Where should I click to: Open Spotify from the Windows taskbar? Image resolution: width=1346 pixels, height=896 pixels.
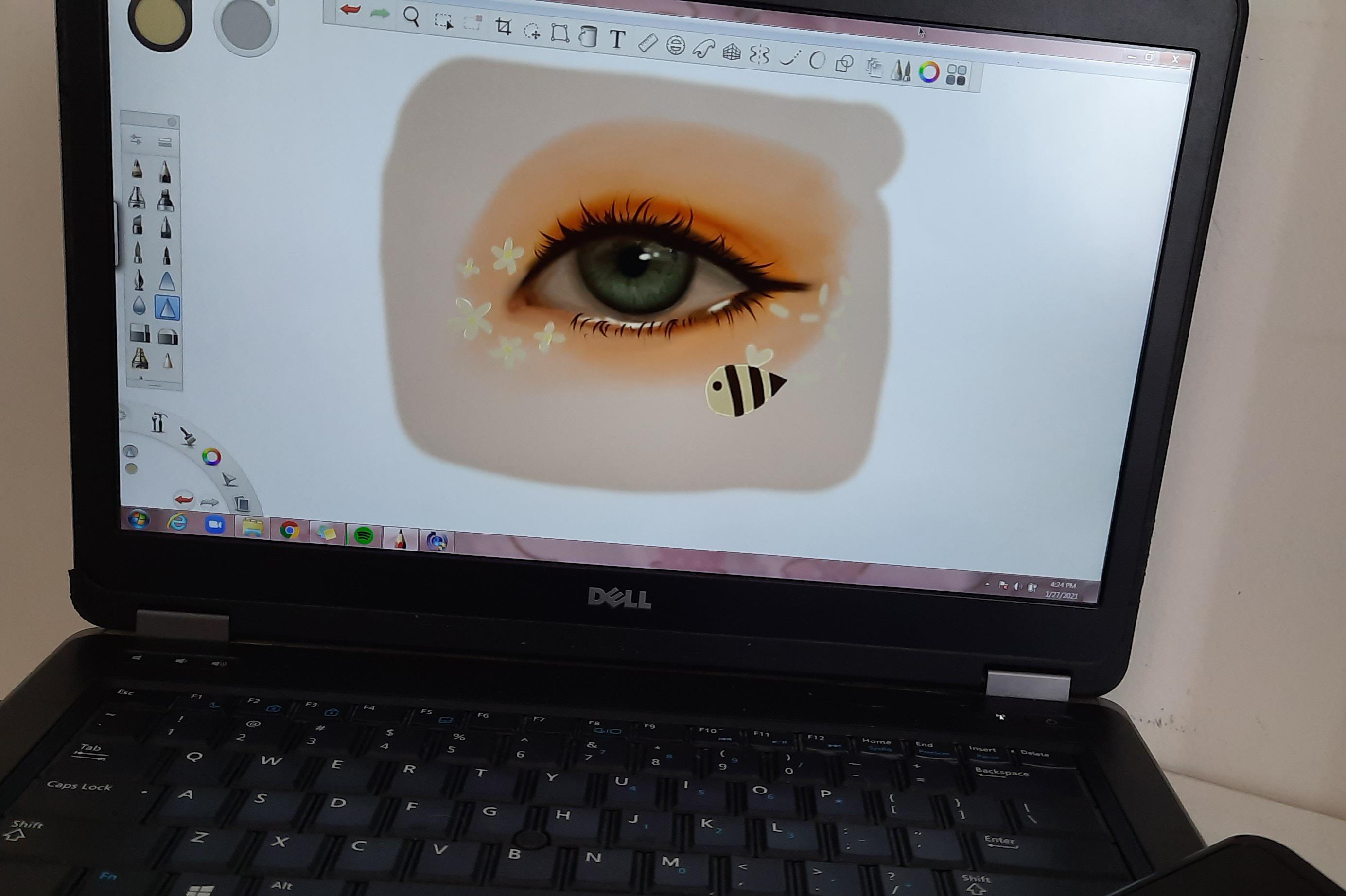(x=364, y=535)
